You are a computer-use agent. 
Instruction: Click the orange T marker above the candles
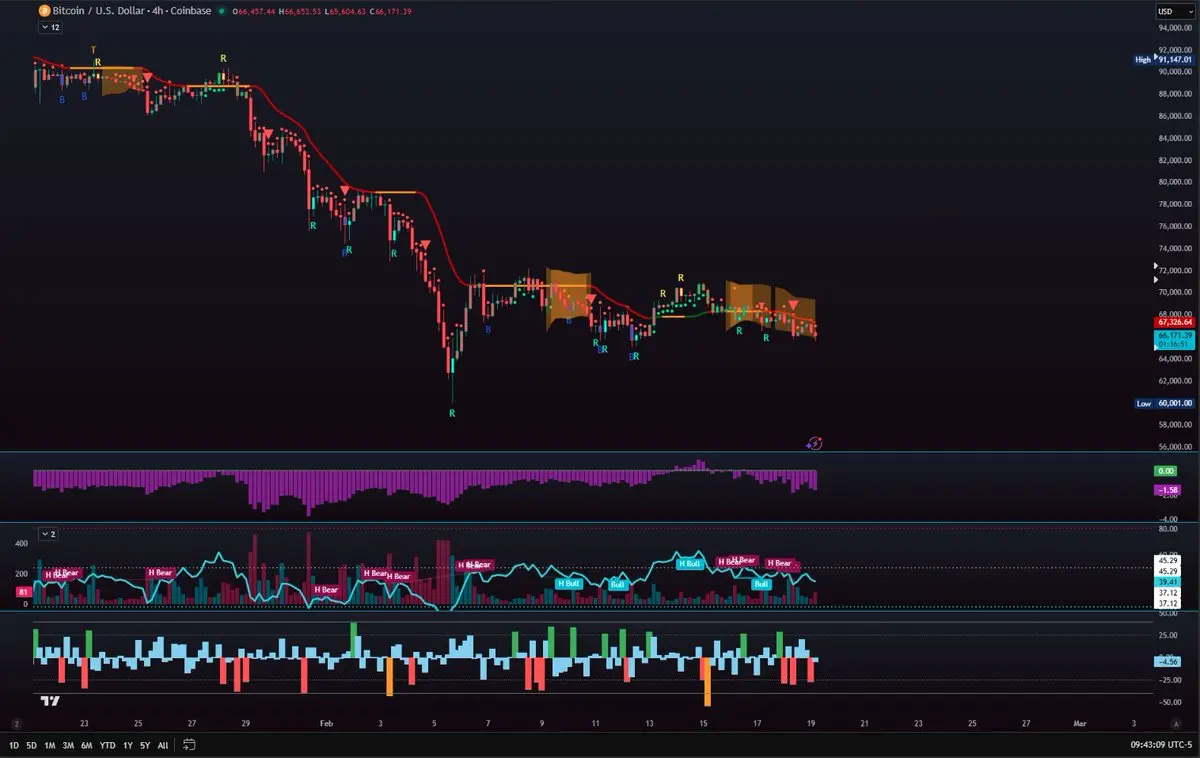coord(93,49)
